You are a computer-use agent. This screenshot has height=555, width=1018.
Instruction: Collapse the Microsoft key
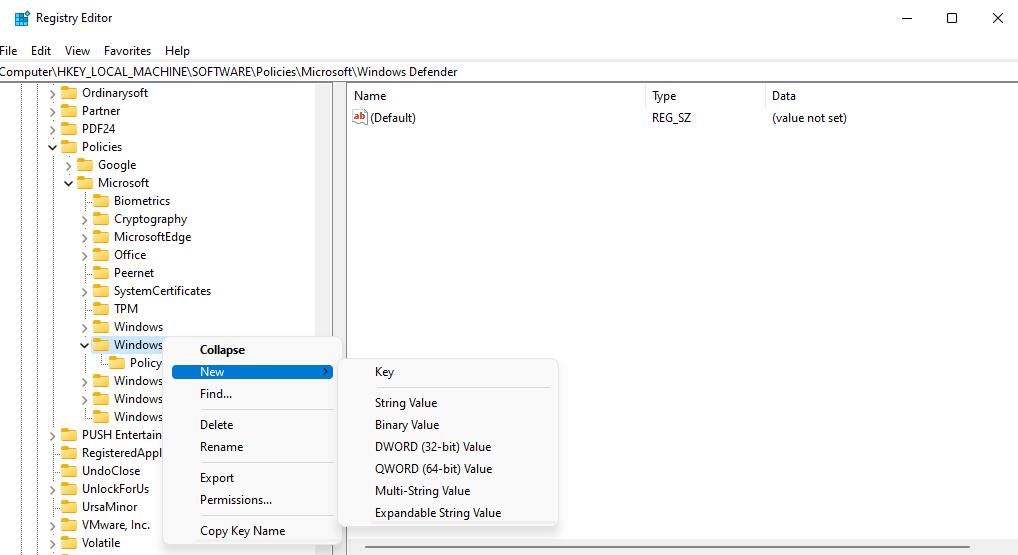click(x=68, y=184)
